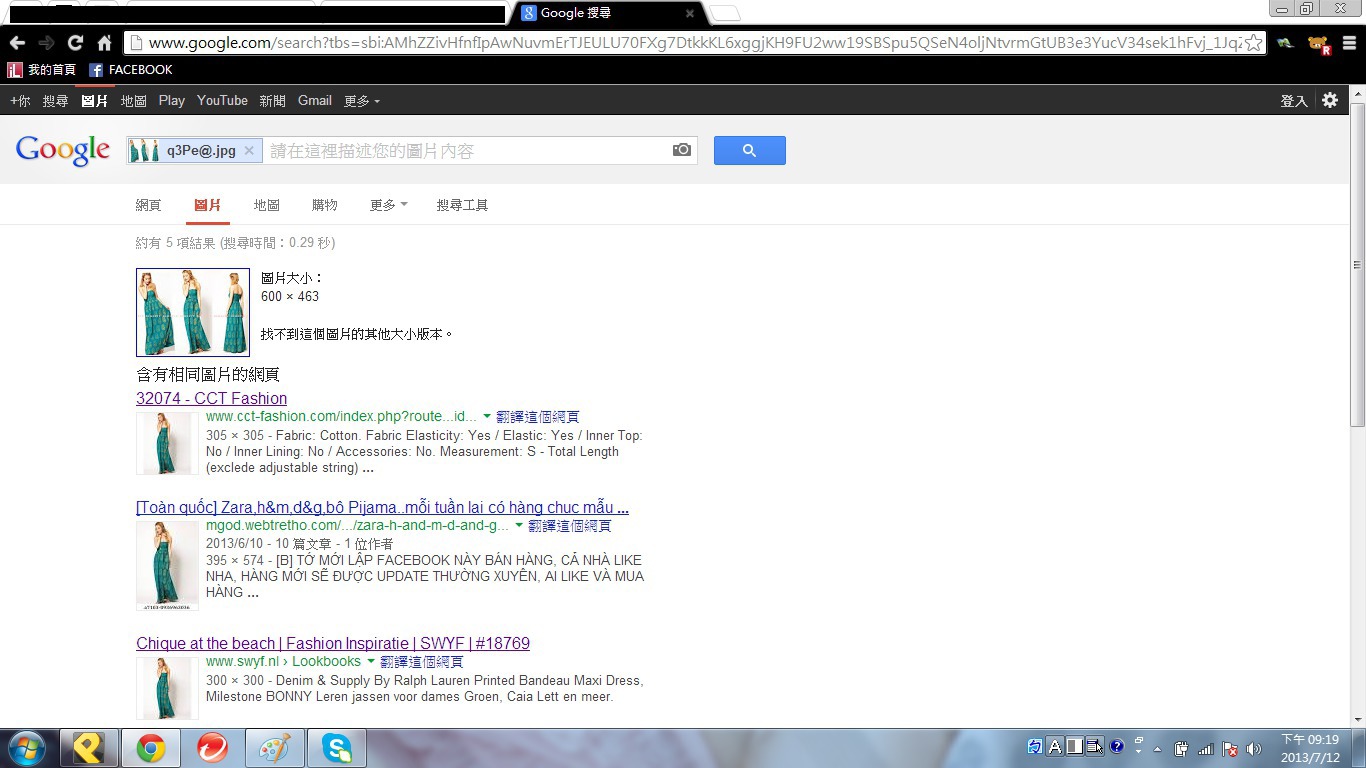The image size is (1366, 768).
Task: Click the +你 link in Google bar
Action: click(x=20, y=100)
